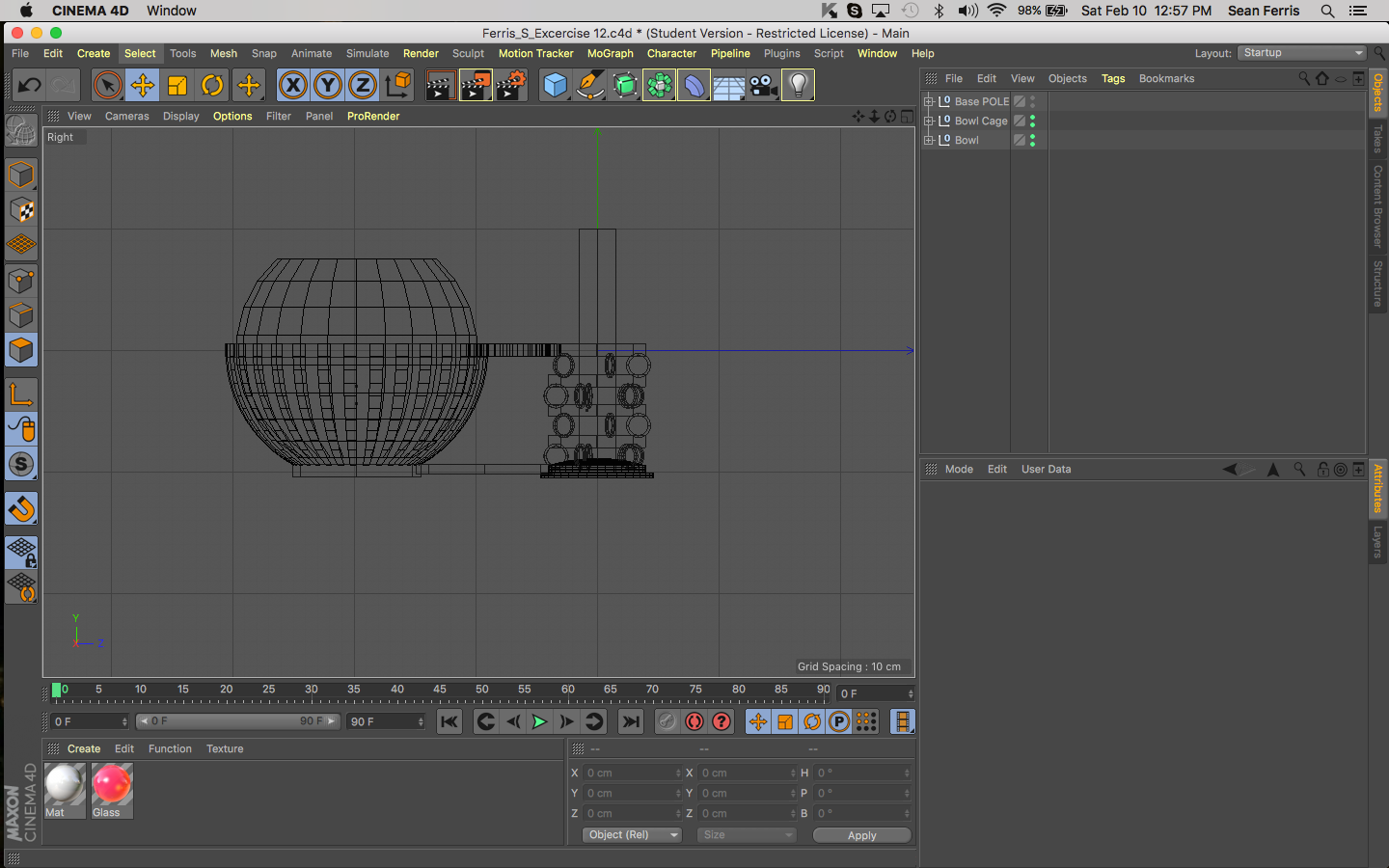Expand the Base POLE object tree
The width and height of the screenshot is (1389, 868).
pyautogui.click(x=928, y=101)
